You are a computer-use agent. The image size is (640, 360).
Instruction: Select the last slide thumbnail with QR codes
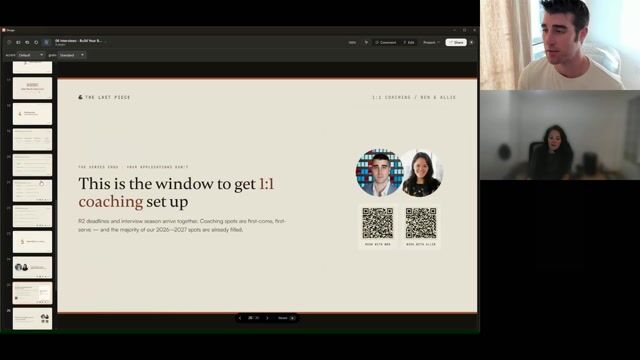click(32, 318)
